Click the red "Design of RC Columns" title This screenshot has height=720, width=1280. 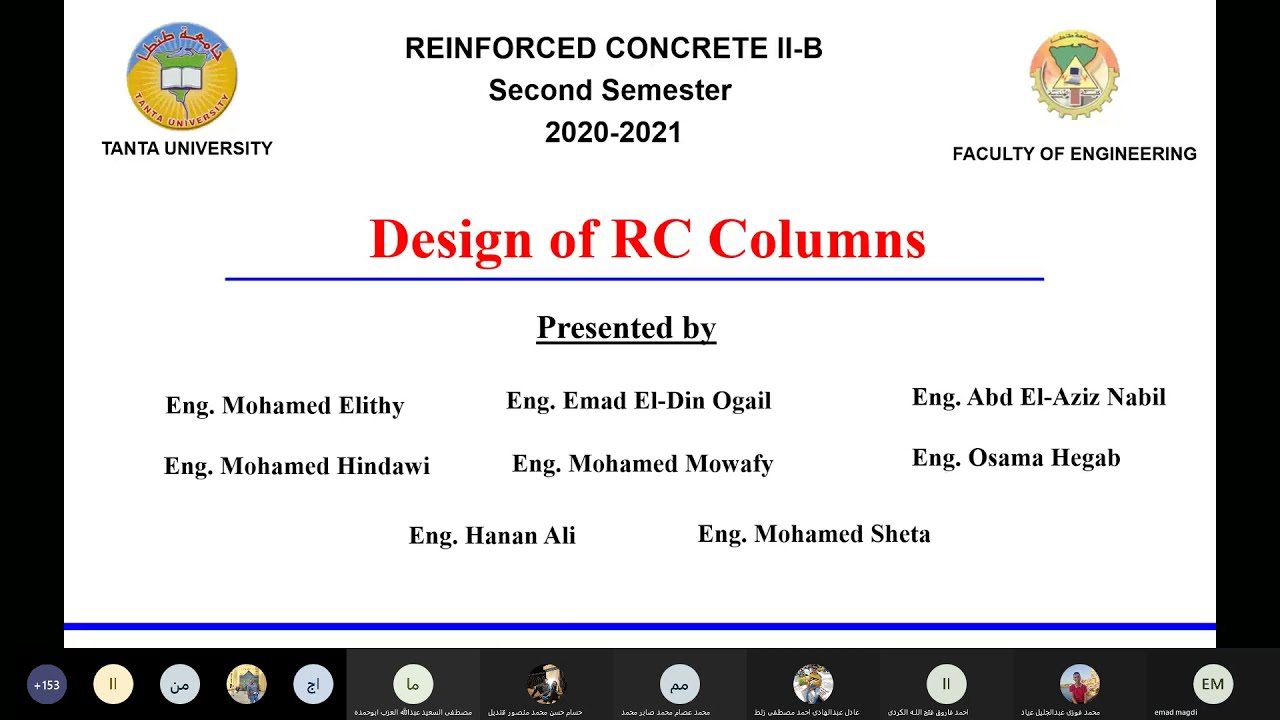pyautogui.click(x=647, y=240)
